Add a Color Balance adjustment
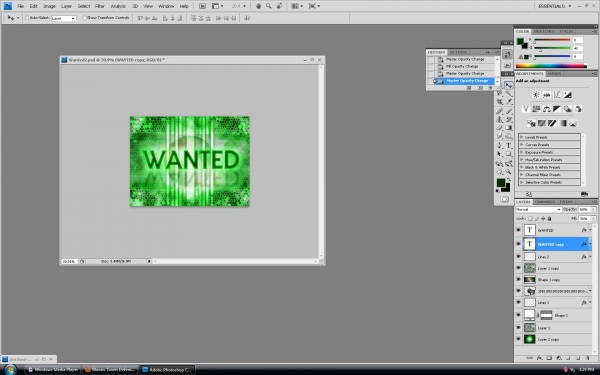Image resolution: width=600 pixels, height=375 pixels. pyautogui.click(x=547, y=109)
